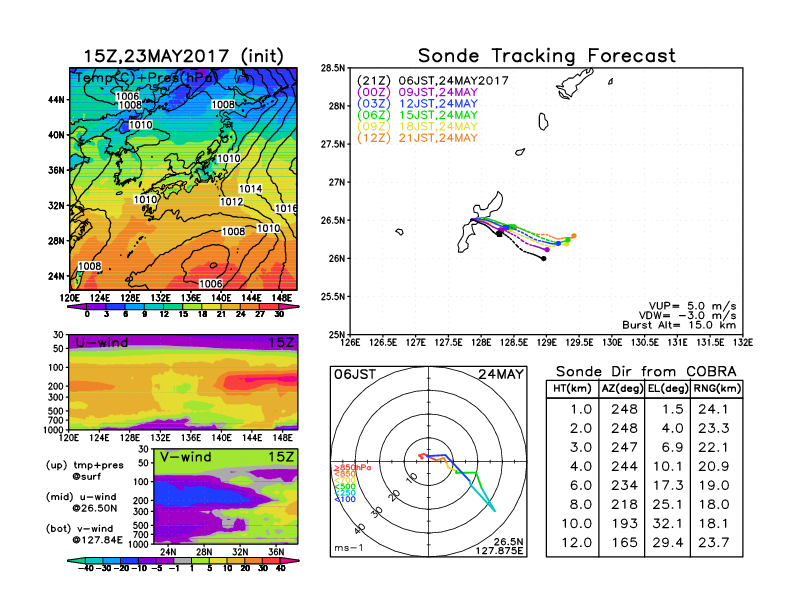This screenshot has width=792, height=612.
Task: Click range '18.0' in the 8.0 km row
Action: tap(713, 505)
